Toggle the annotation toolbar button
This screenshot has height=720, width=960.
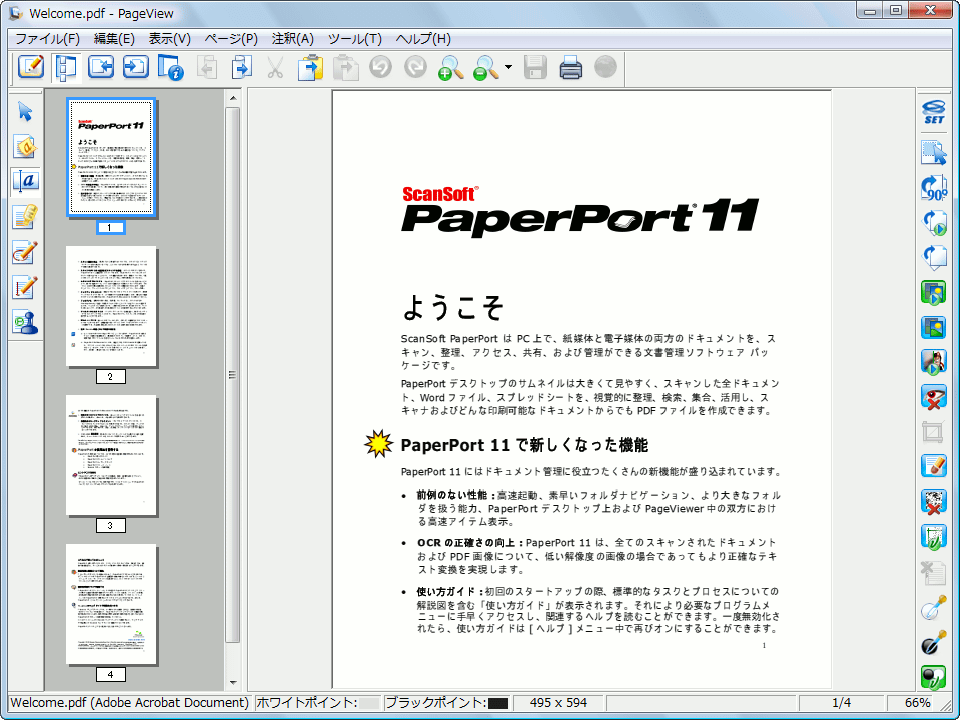click(31, 68)
